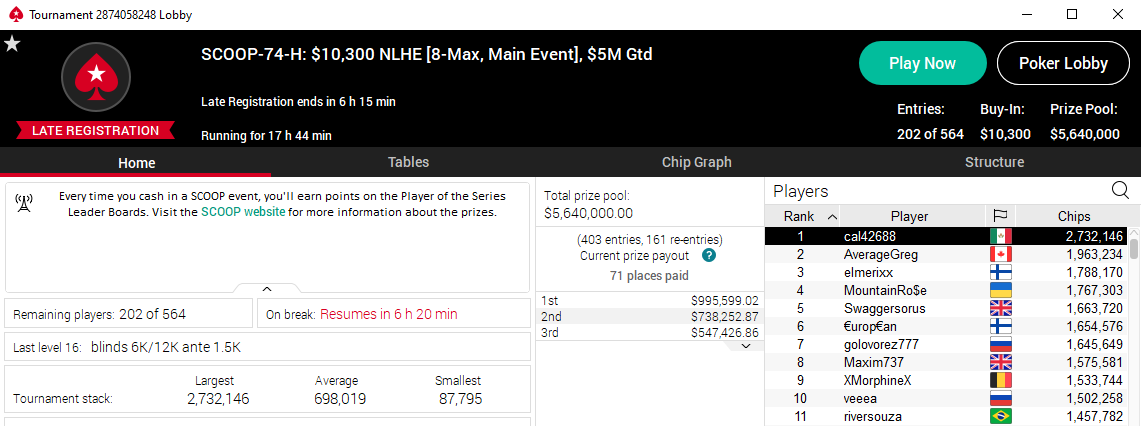Sort players by Chips column
This screenshot has width=1141, height=426.
(x=1074, y=216)
